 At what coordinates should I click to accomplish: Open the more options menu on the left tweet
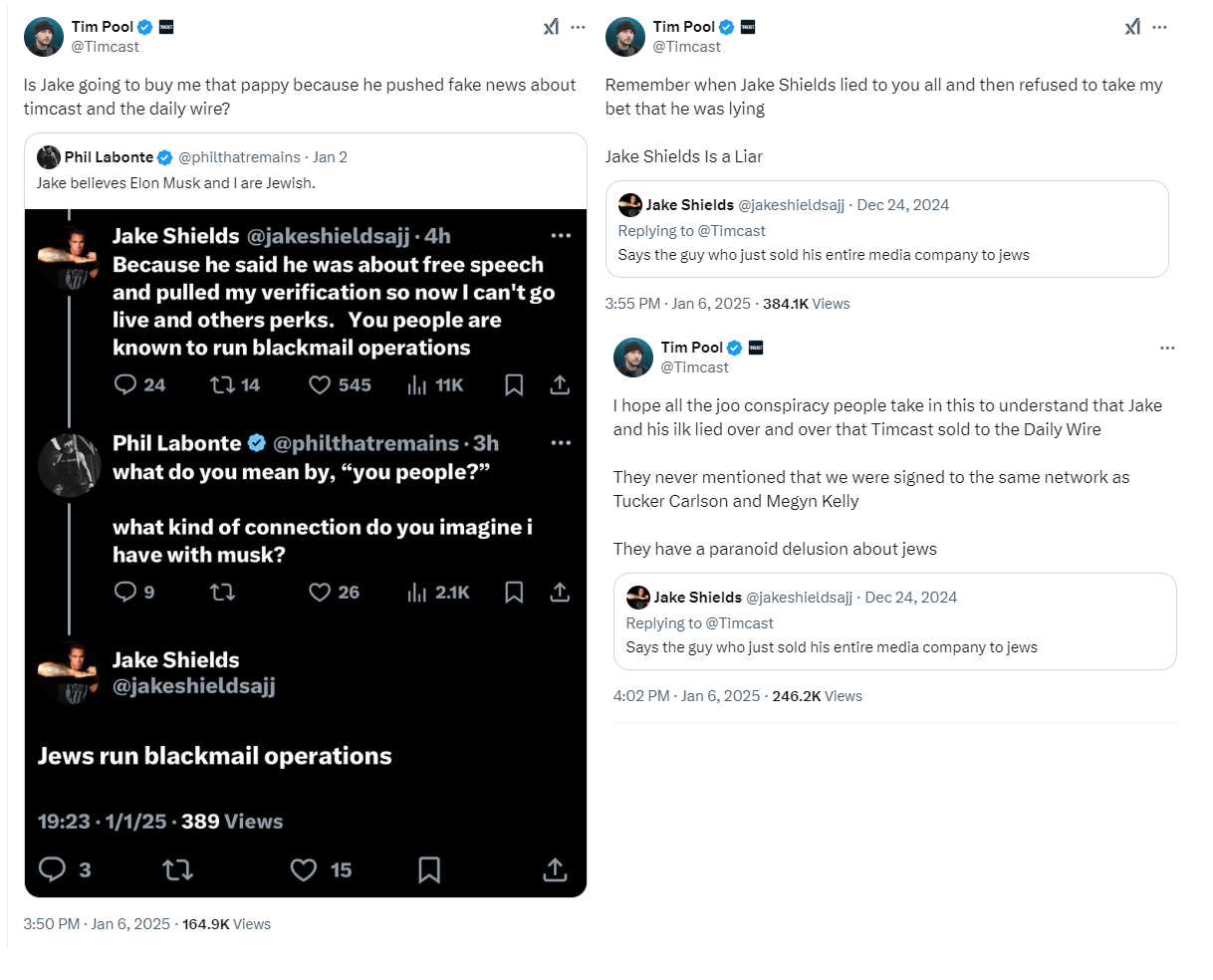click(578, 28)
